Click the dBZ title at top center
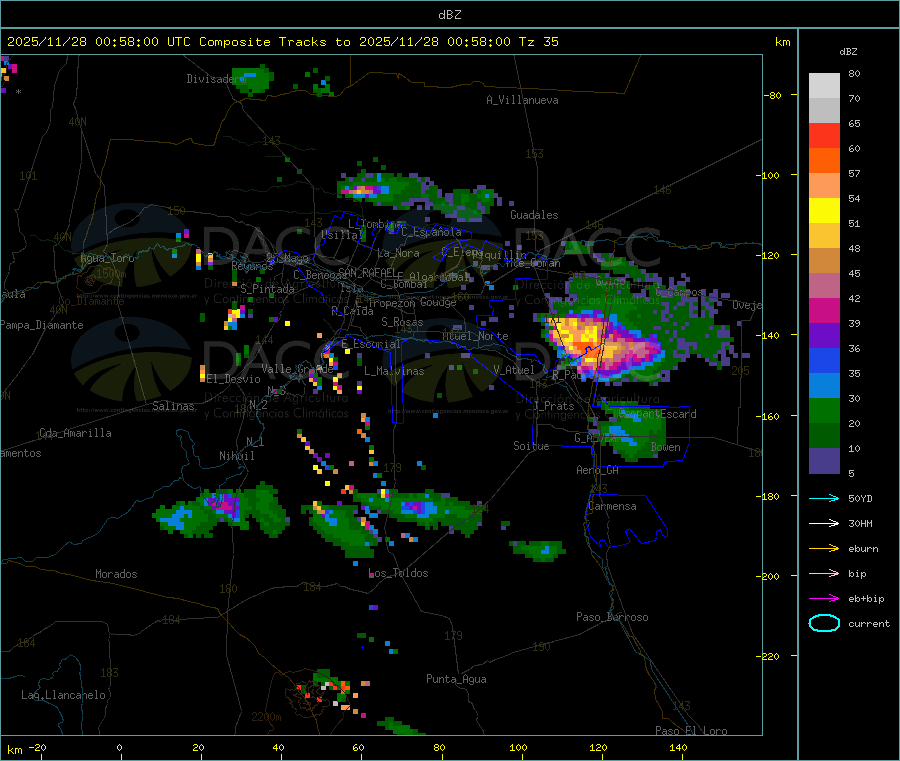 click(449, 14)
